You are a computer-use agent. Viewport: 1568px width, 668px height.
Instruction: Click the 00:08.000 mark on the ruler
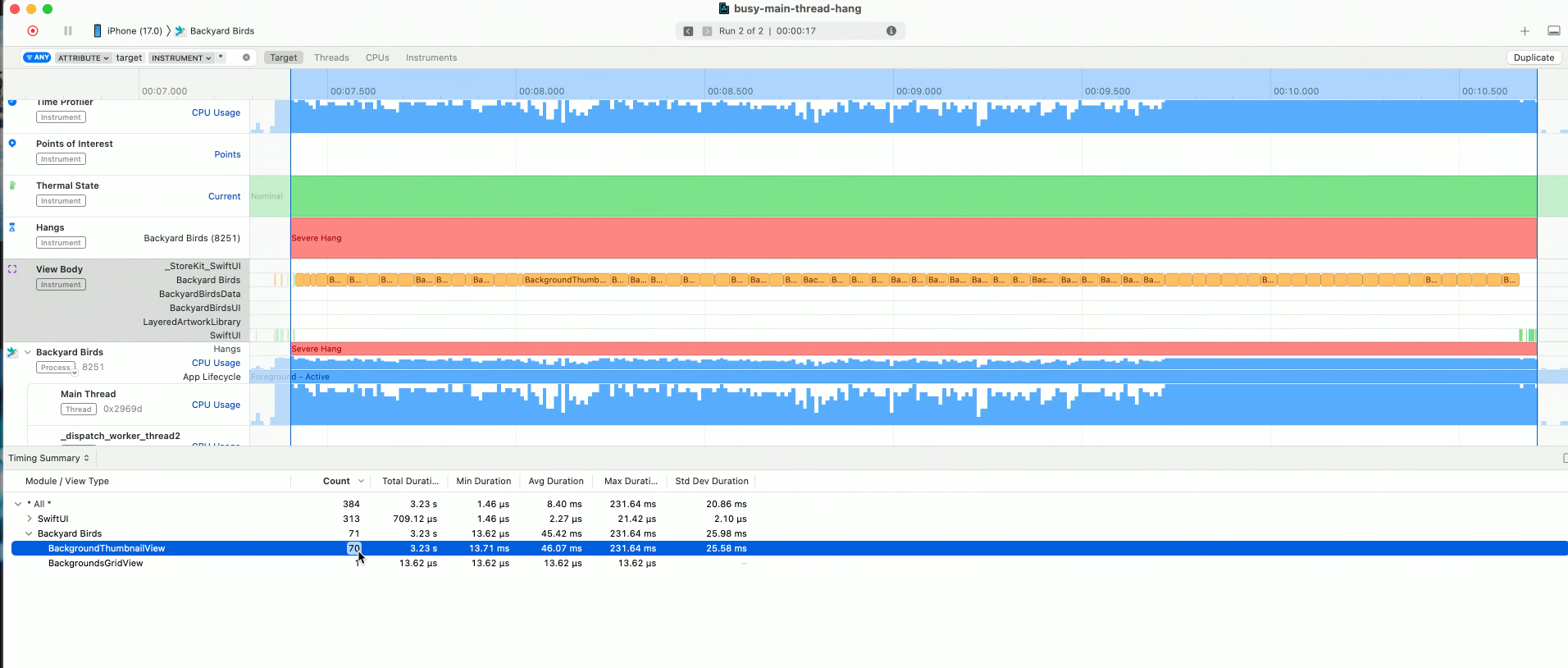(x=541, y=91)
